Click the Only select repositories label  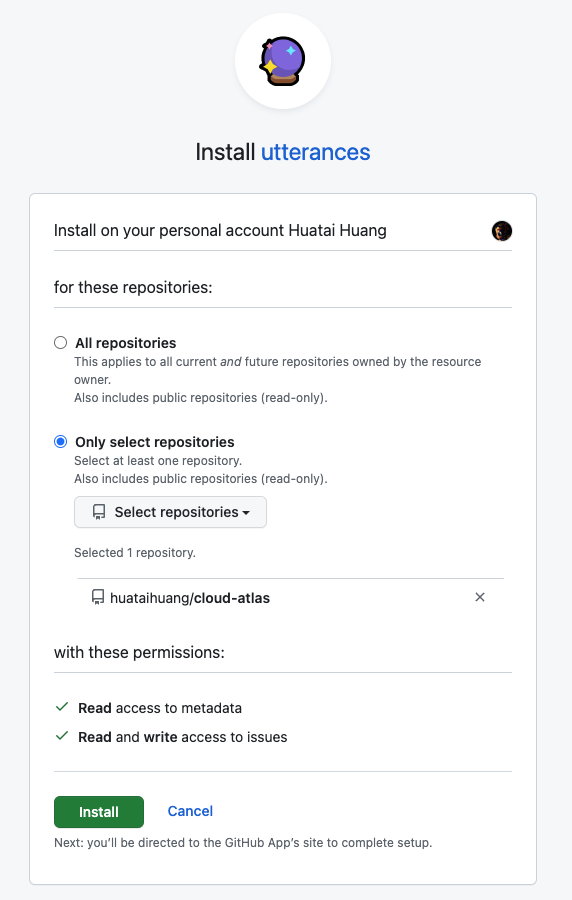click(155, 442)
